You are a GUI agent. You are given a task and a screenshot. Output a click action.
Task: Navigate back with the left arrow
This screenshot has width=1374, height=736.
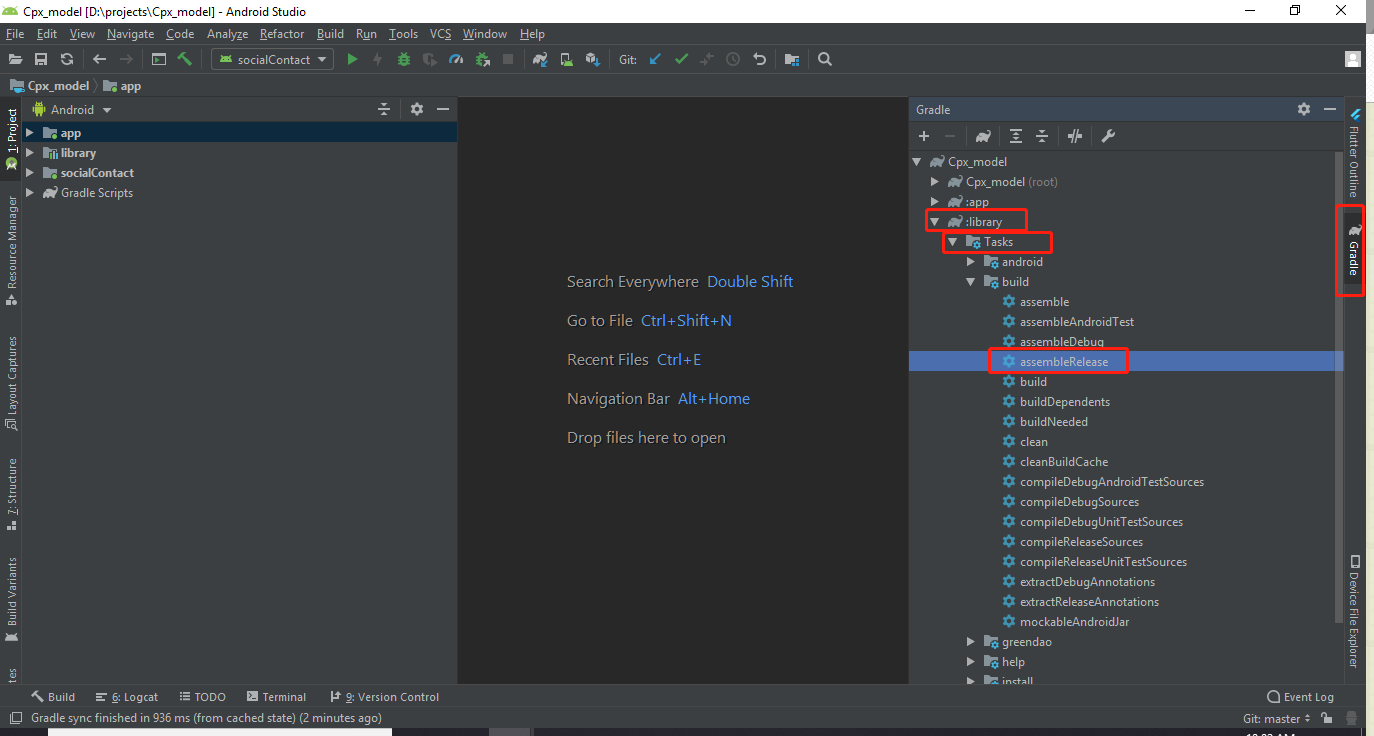pyautogui.click(x=99, y=59)
